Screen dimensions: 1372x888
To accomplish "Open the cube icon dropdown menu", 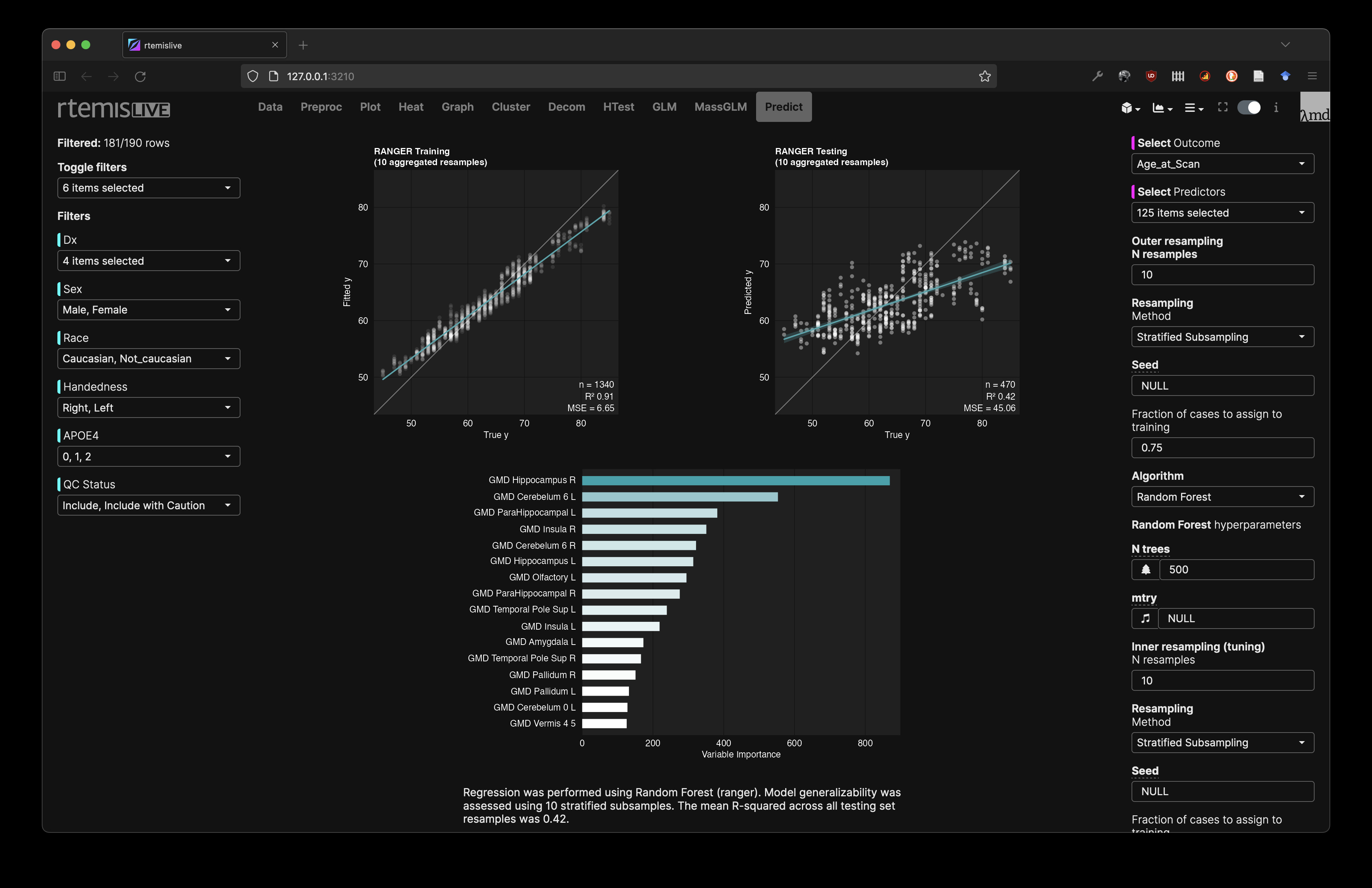I will coord(1130,108).
